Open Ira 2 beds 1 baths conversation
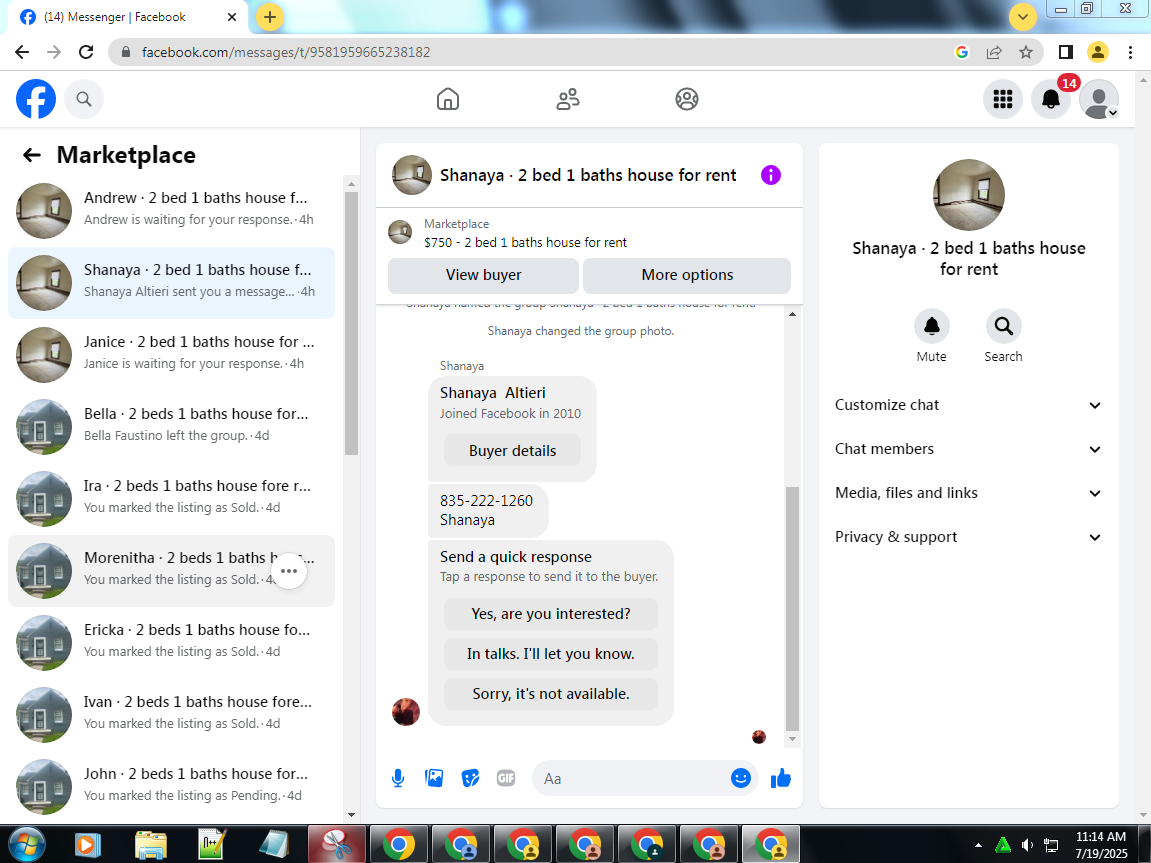Image resolution: width=1151 pixels, height=863 pixels. [171, 498]
